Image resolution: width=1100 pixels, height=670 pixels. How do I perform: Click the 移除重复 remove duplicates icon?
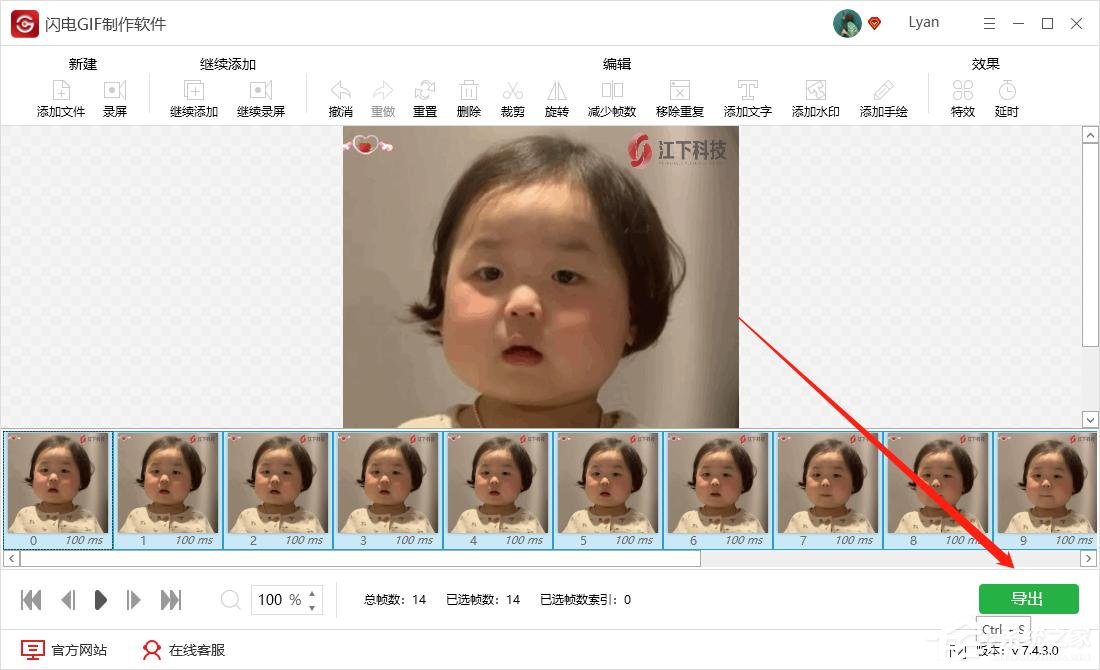[x=680, y=96]
